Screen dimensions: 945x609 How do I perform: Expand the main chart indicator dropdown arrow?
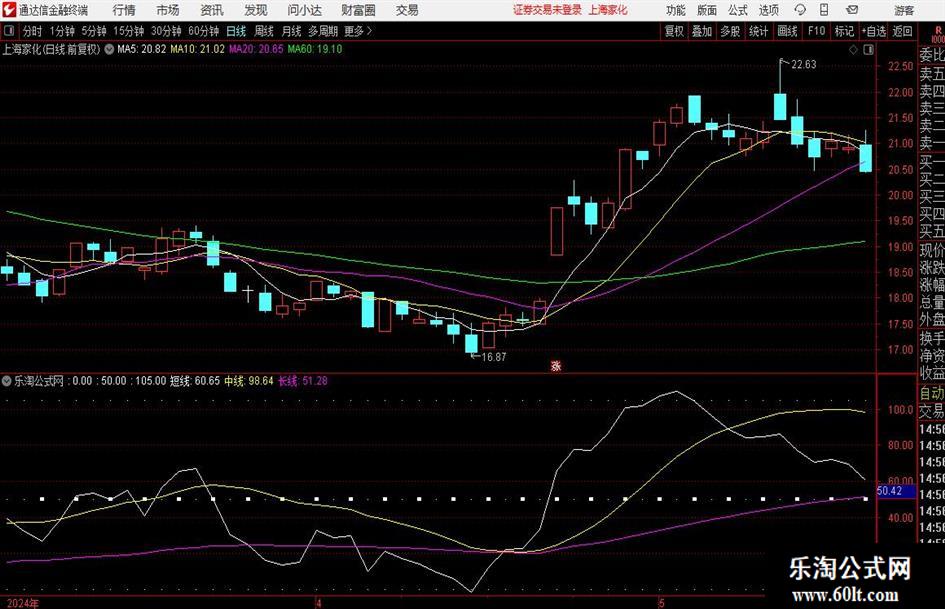[109, 49]
